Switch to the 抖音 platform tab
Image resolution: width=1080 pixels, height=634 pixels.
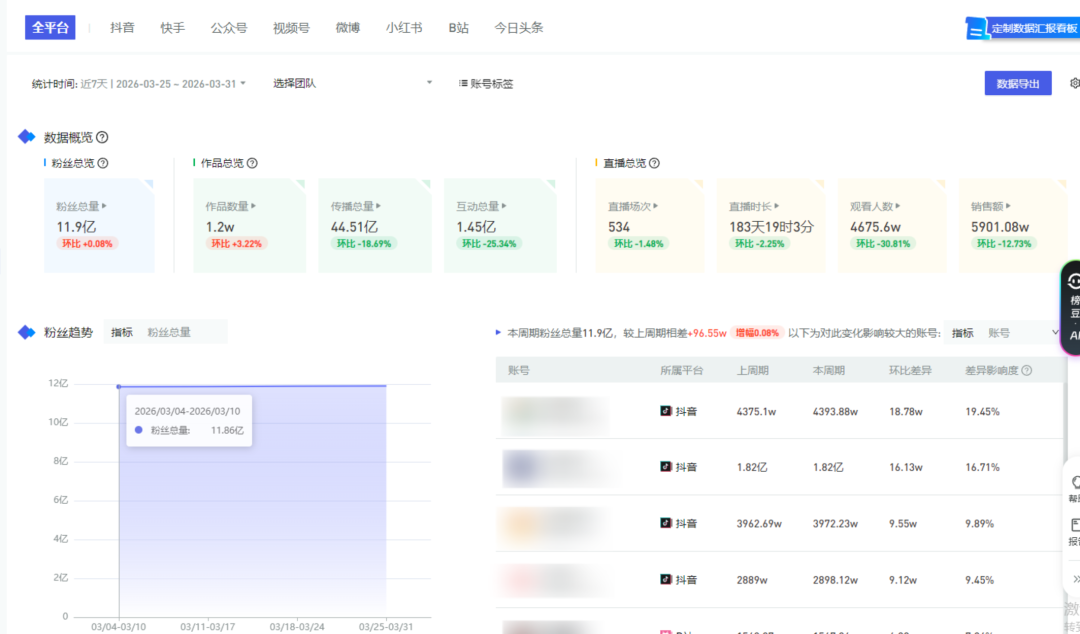click(123, 28)
